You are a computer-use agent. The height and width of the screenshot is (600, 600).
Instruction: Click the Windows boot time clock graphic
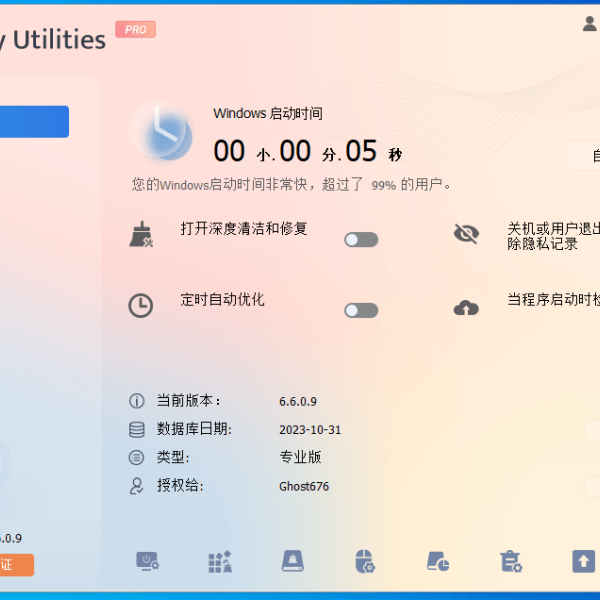[x=162, y=133]
